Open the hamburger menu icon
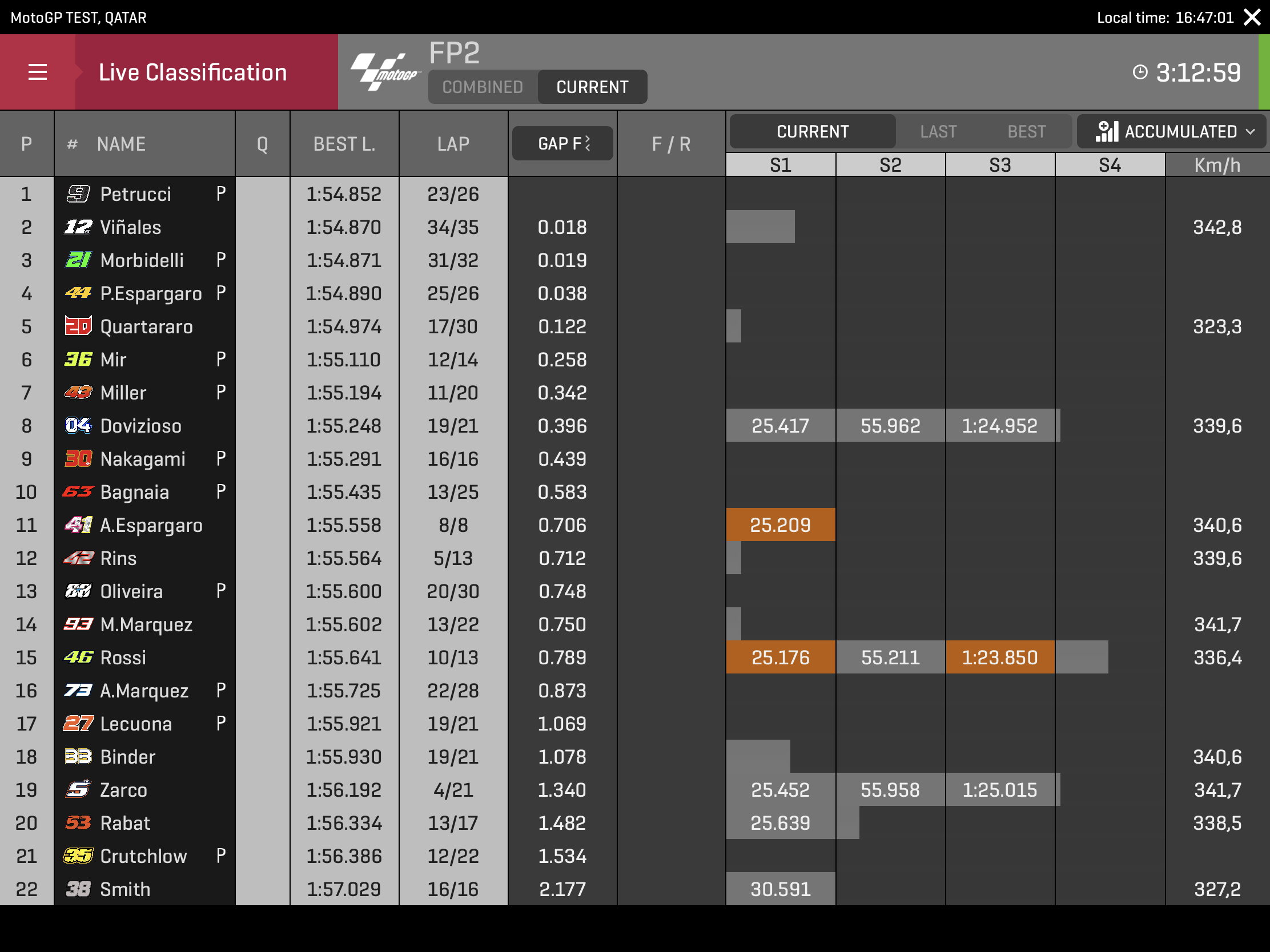1270x952 pixels. point(37,72)
